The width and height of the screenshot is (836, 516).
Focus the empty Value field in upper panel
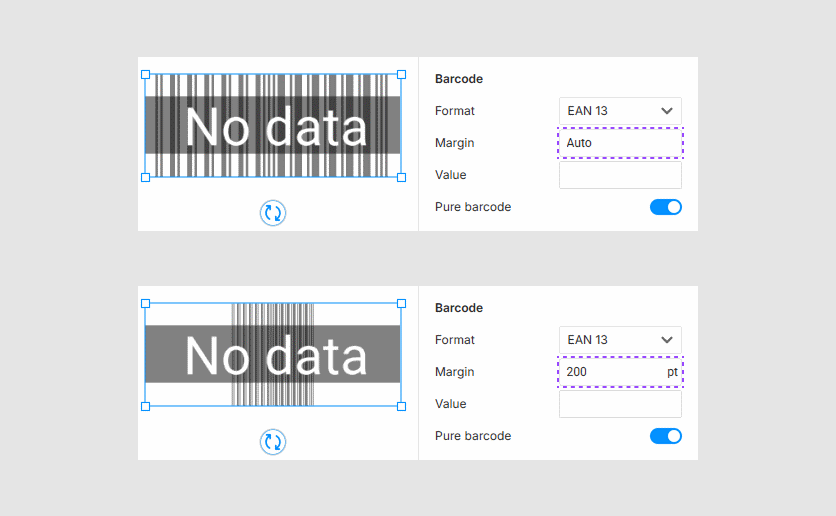(620, 175)
